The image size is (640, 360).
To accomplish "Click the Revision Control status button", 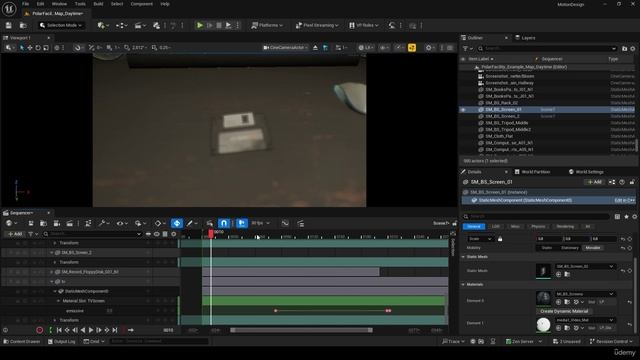I will (611, 342).
